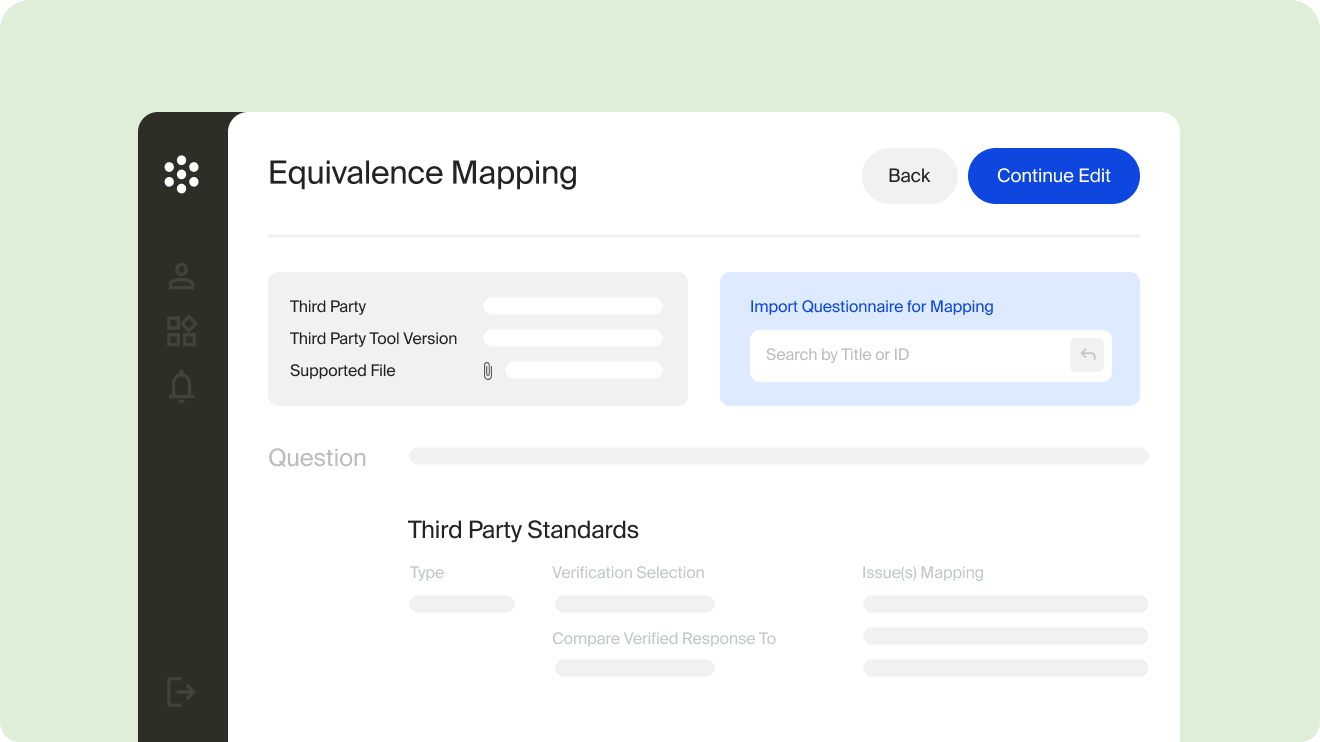Image resolution: width=1320 pixels, height=742 pixels.
Task: Click Import Questionnaire for Mapping label
Action: 872,307
